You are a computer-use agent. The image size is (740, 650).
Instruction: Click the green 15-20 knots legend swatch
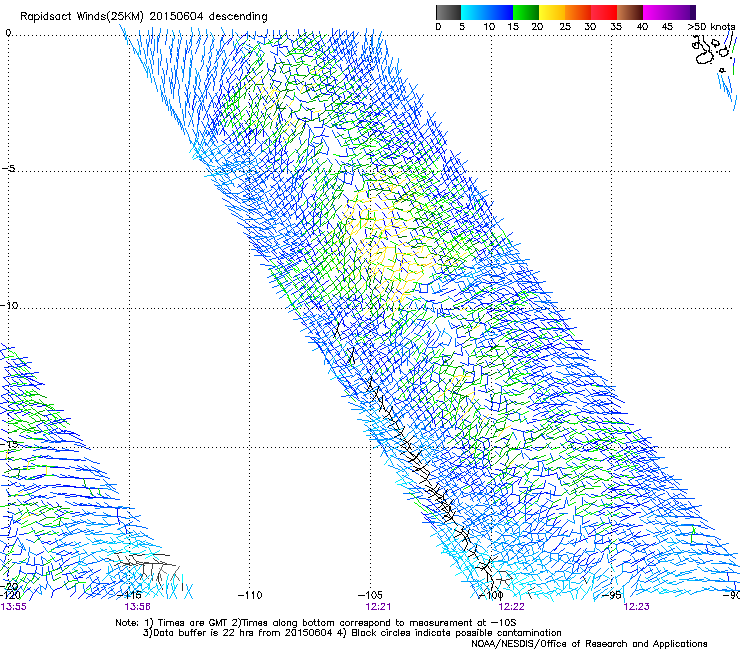tap(526, 12)
